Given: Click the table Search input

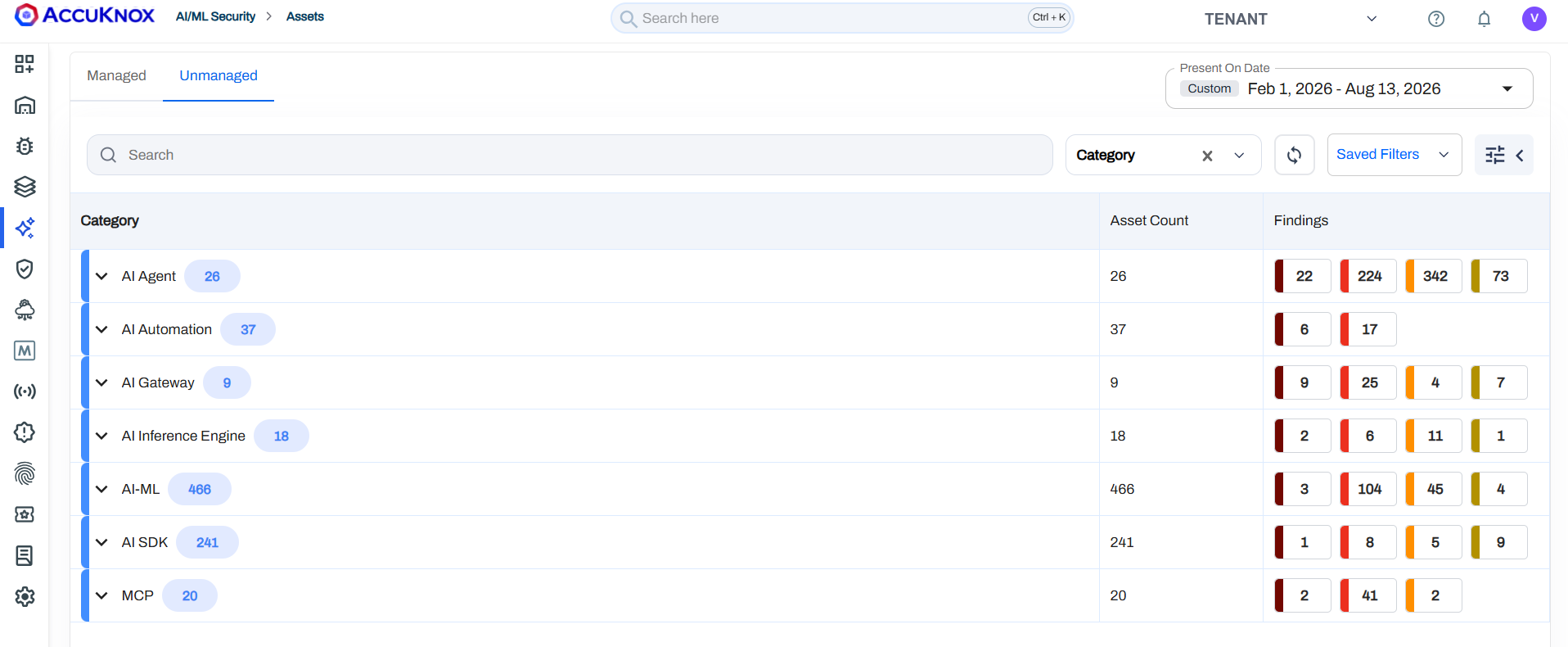Looking at the screenshot, I should [x=570, y=155].
